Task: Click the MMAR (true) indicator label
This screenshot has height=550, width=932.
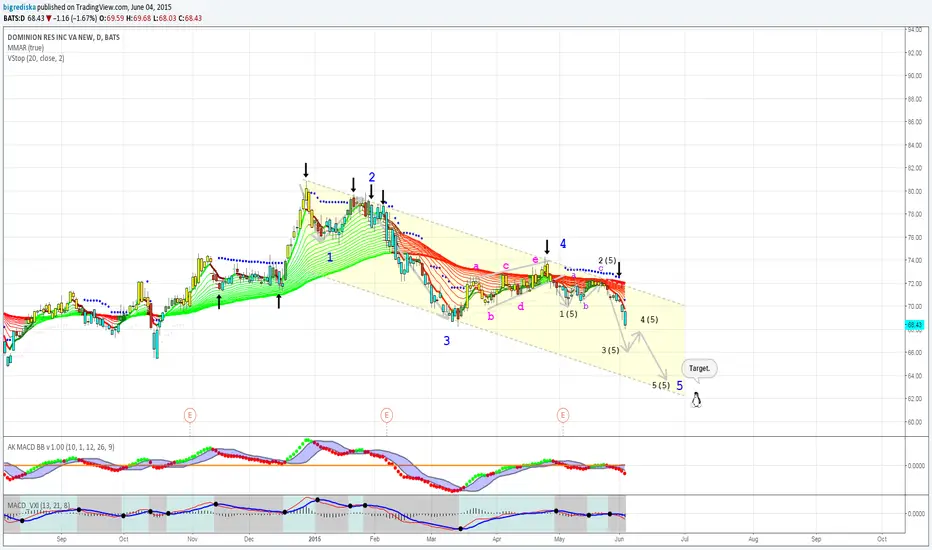Action: pyautogui.click(x=26, y=48)
